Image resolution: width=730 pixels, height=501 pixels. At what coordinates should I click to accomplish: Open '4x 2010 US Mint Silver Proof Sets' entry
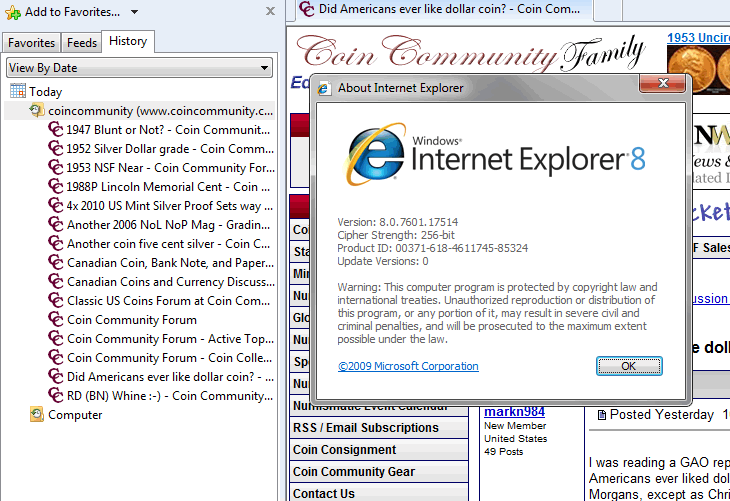pos(169,206)
